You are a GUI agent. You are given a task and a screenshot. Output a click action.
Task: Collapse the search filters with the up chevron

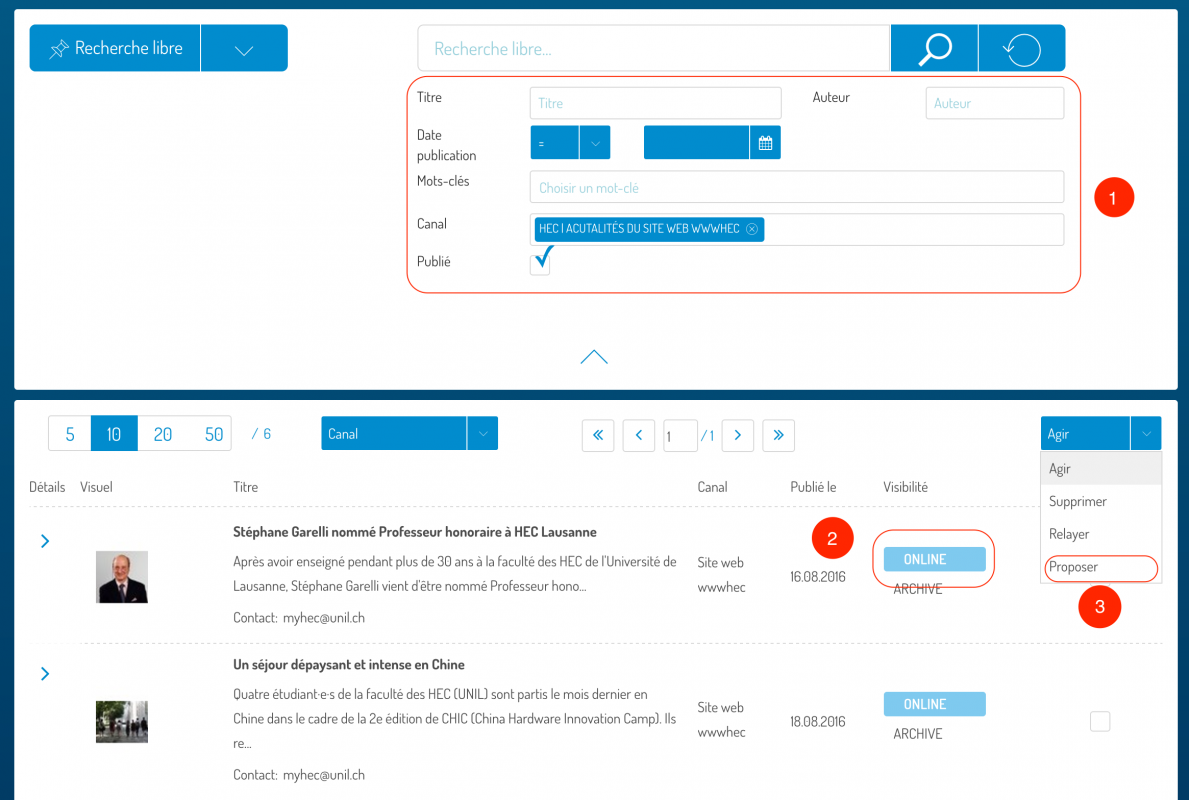(x=594, y=357)
